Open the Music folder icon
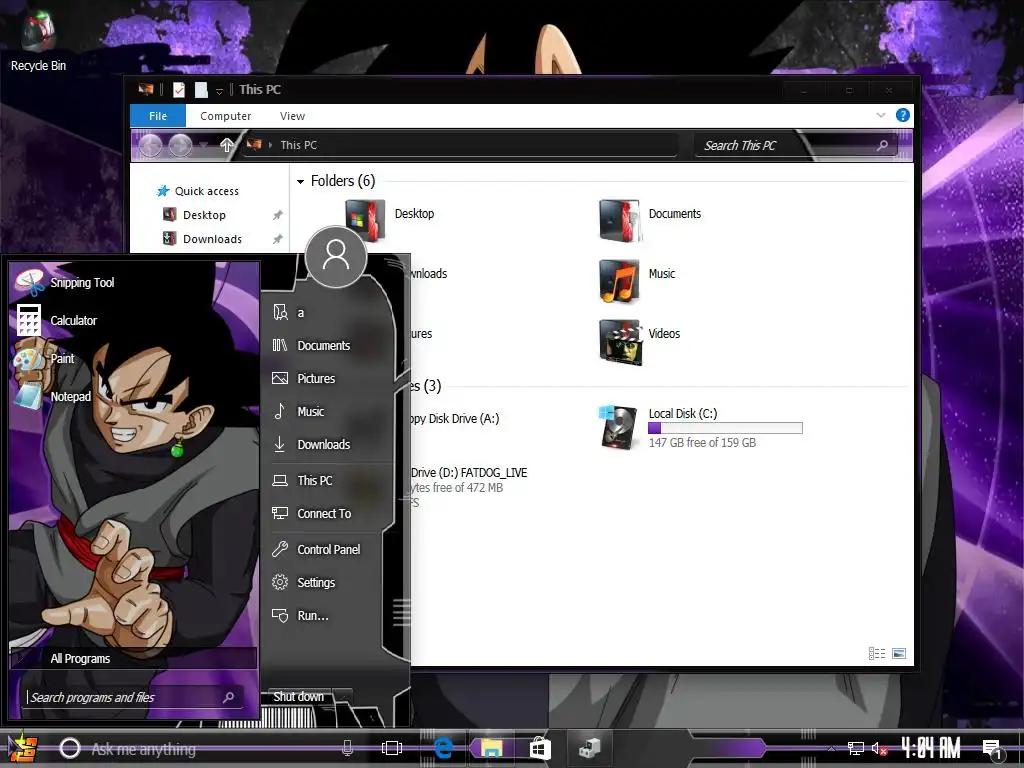This screenshot has width=1024, height=768. (x=619, y=281)
